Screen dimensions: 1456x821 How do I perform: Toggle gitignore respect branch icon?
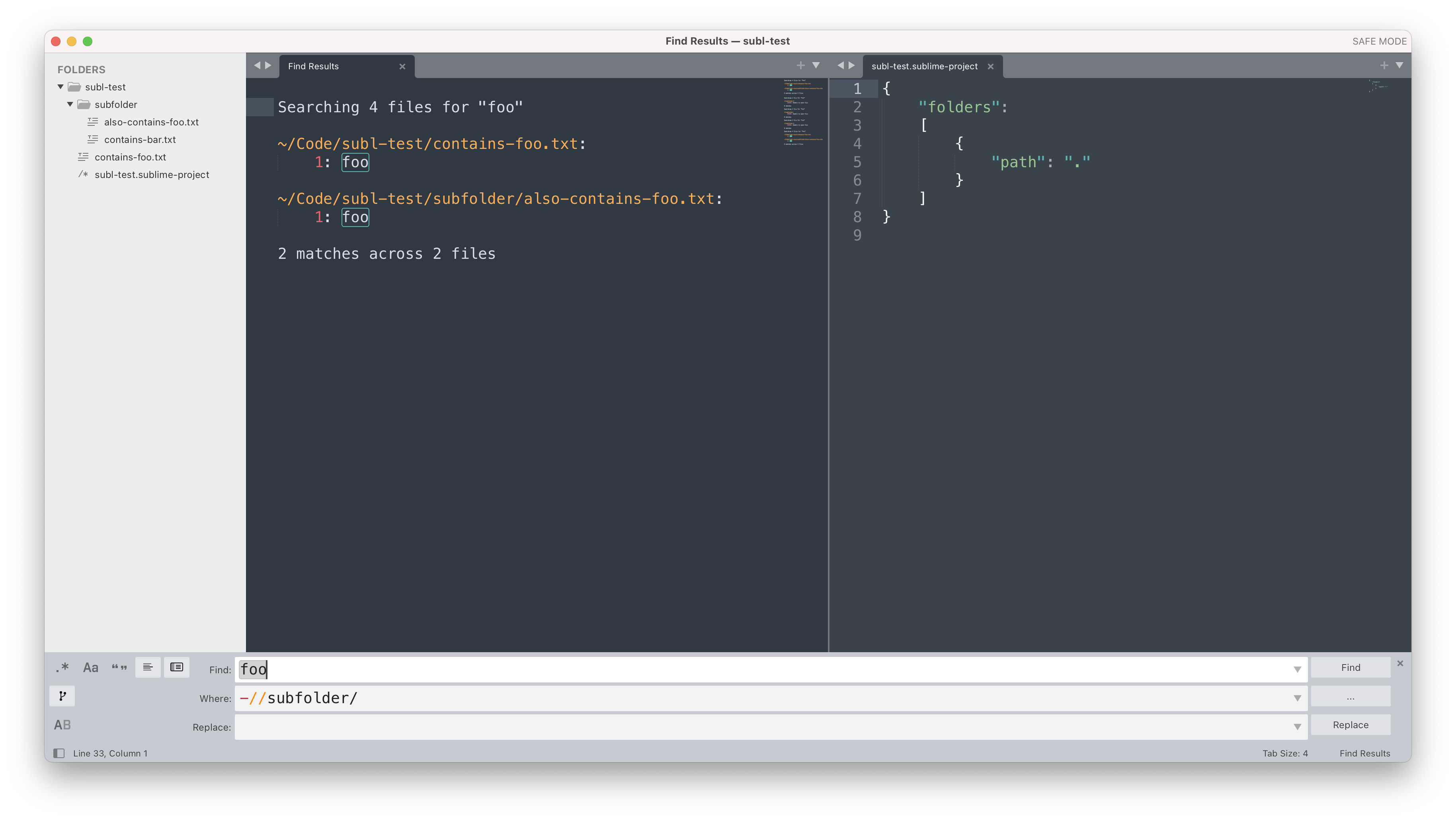[x=62, y=696]
